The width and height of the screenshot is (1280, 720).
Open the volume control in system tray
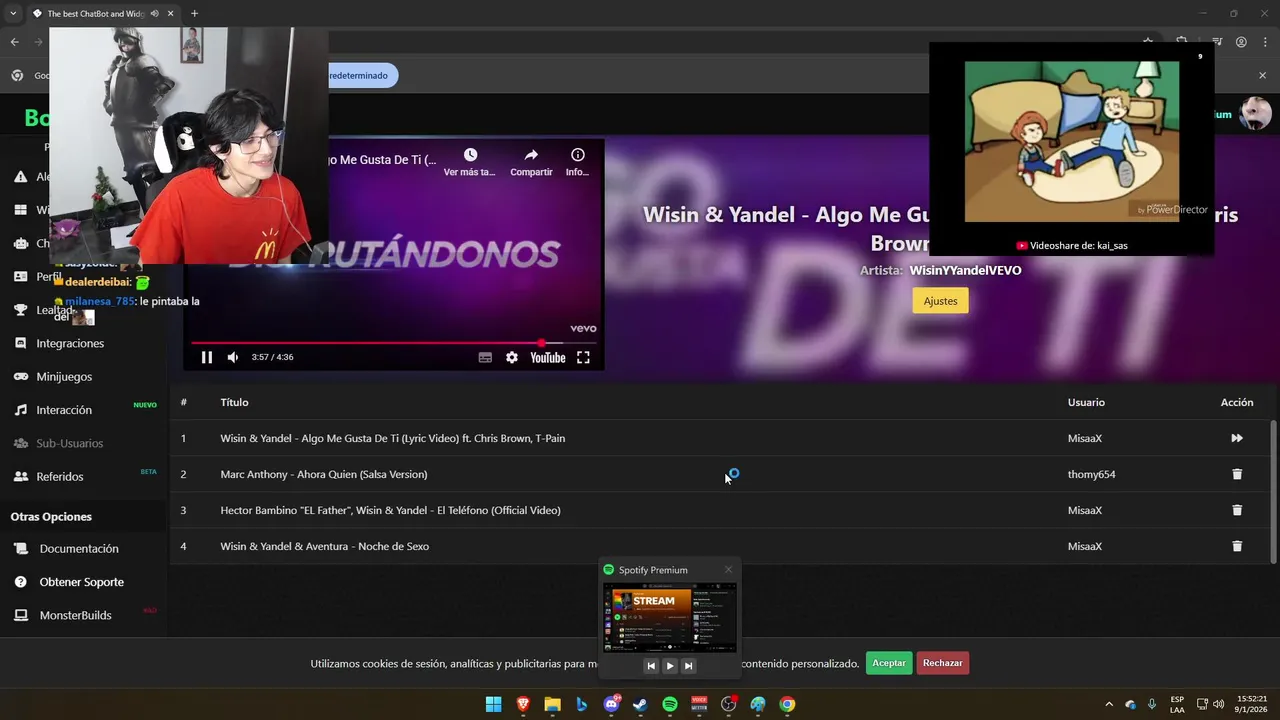click(x=1218, y=704)
